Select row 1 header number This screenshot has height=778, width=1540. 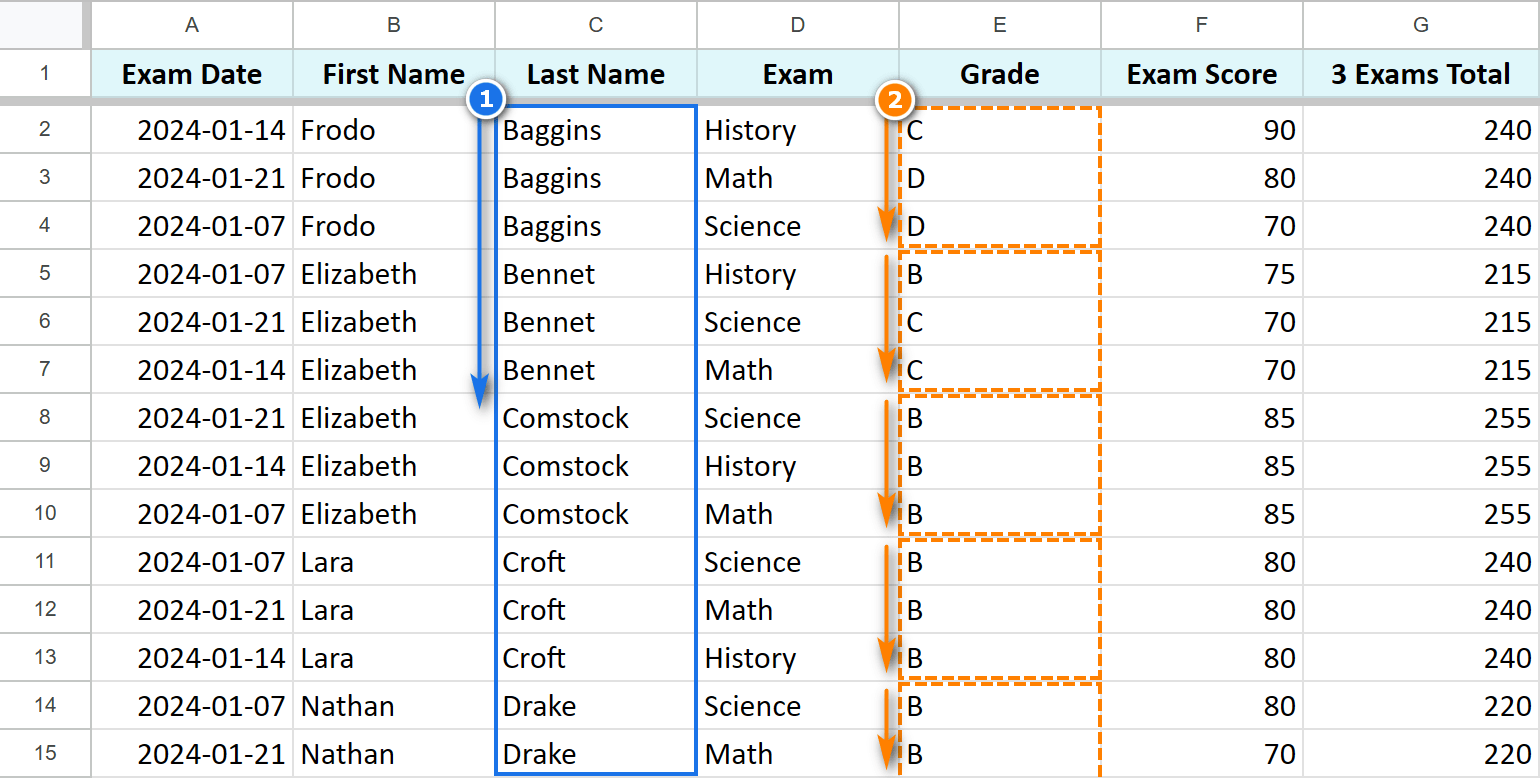[44, 74]
